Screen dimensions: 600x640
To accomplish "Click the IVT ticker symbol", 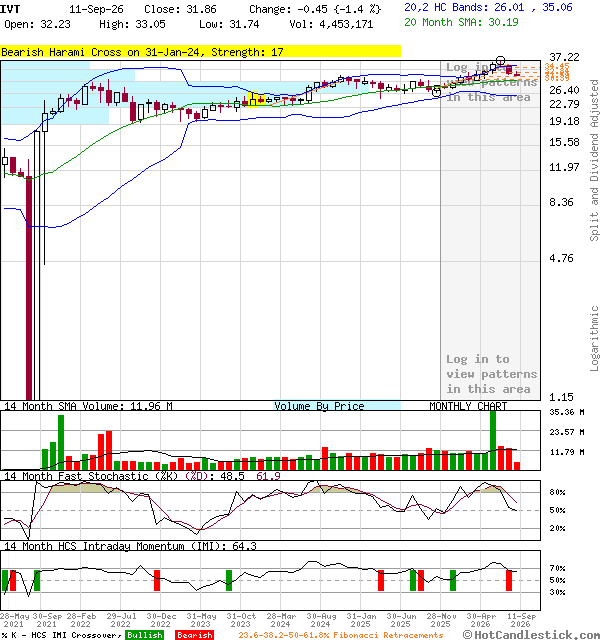I will pos(10,9).
